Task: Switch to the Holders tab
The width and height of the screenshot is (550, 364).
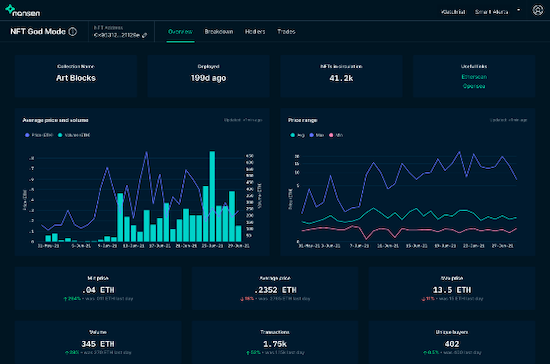Action: click(255, 32)
